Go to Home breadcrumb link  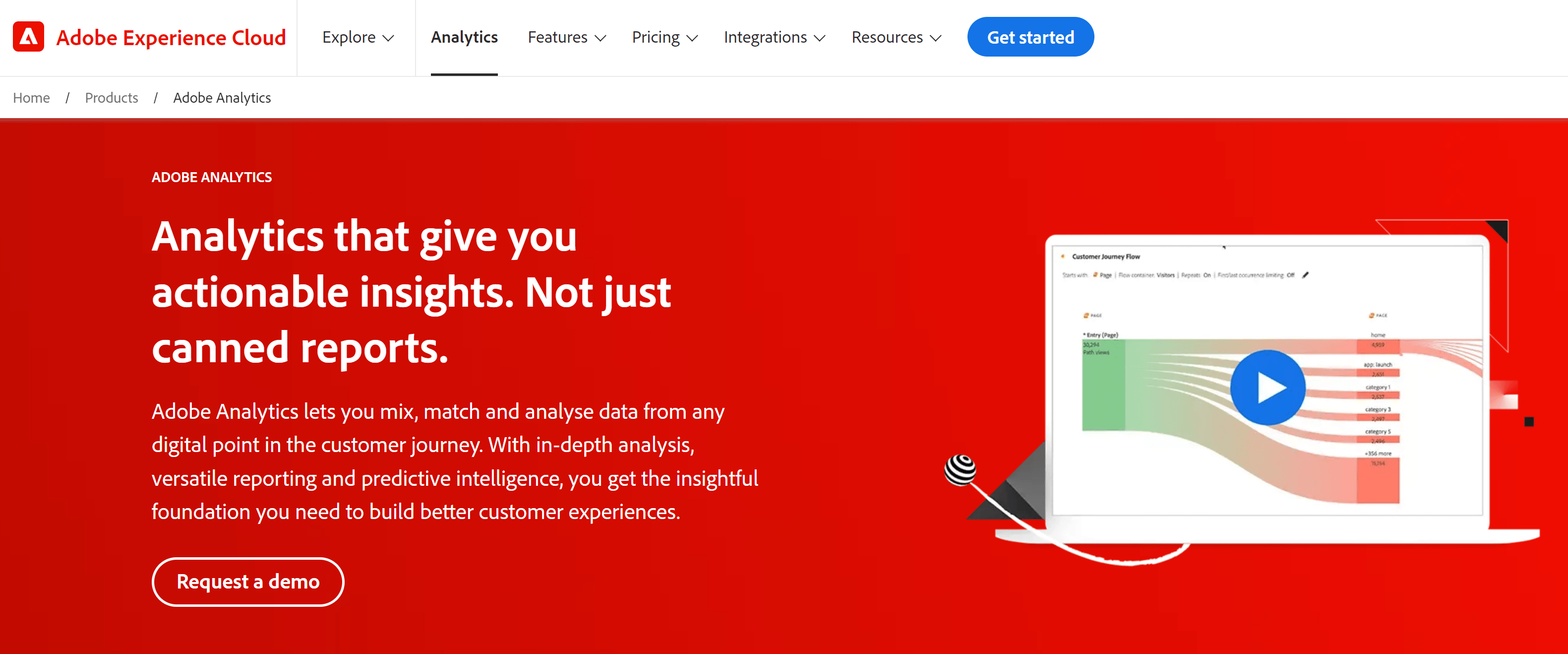tap(32, 98)
